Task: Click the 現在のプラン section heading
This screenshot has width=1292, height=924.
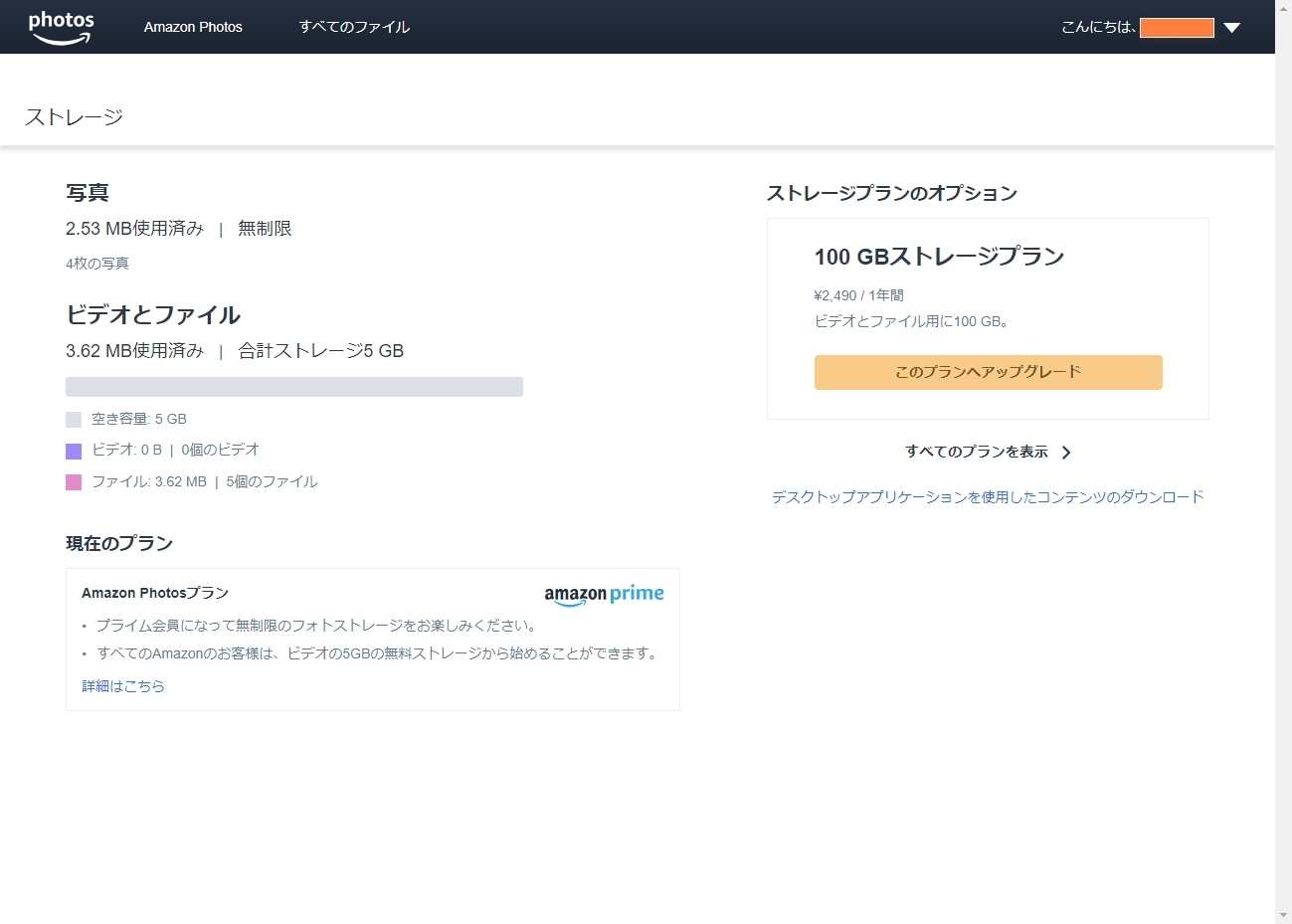Action: (x=119, y=543)
